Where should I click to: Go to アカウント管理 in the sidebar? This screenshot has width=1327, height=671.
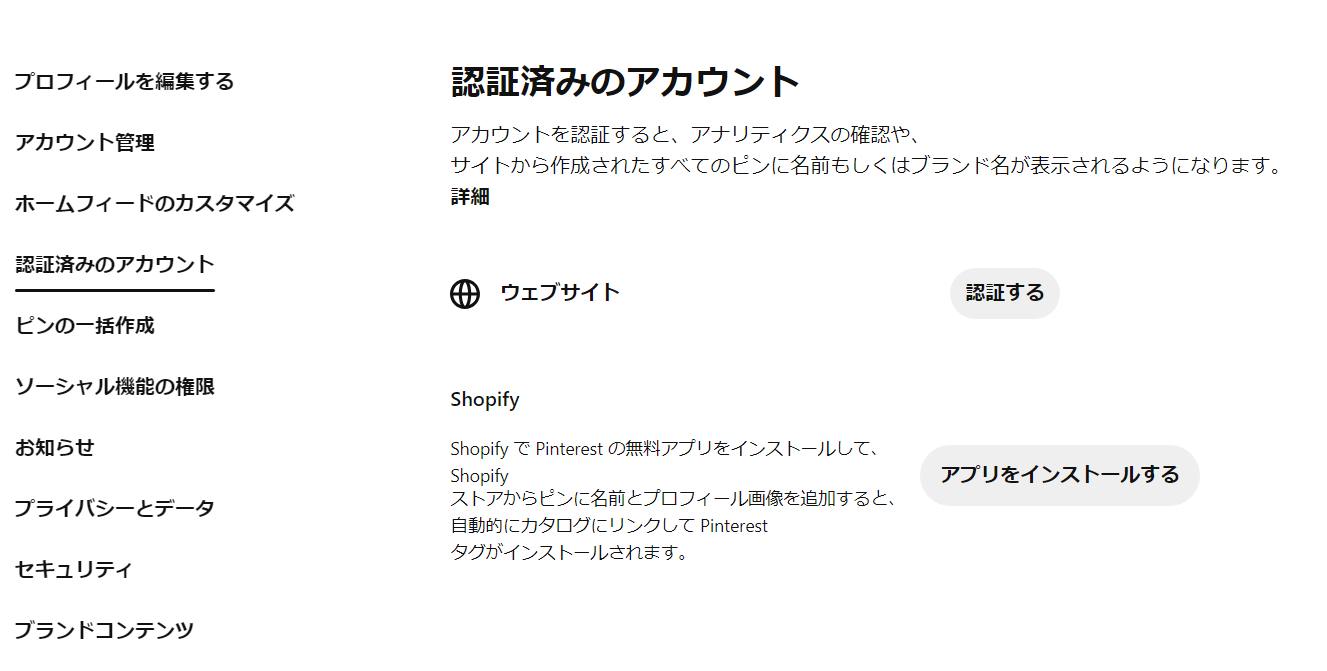tap(85, 142)
